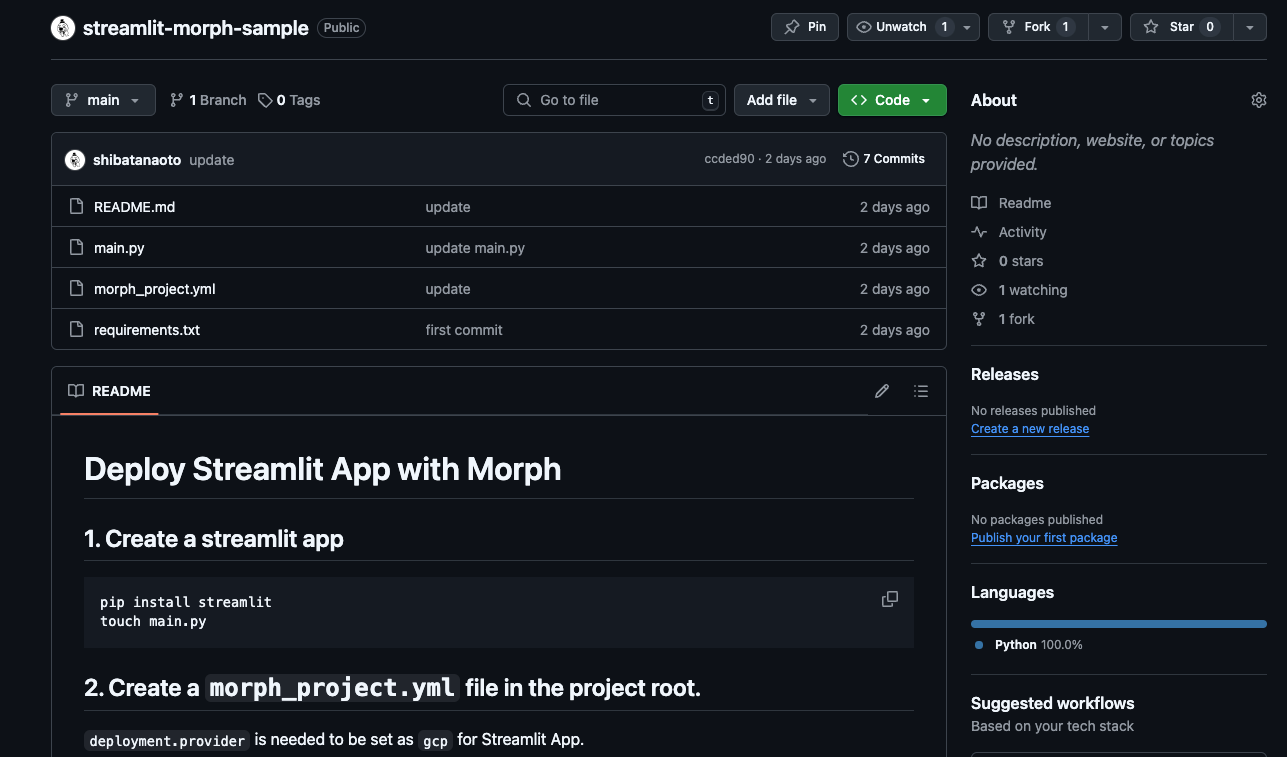Open the Activity link in About

pyautogui.click(x=1022, y=232)
